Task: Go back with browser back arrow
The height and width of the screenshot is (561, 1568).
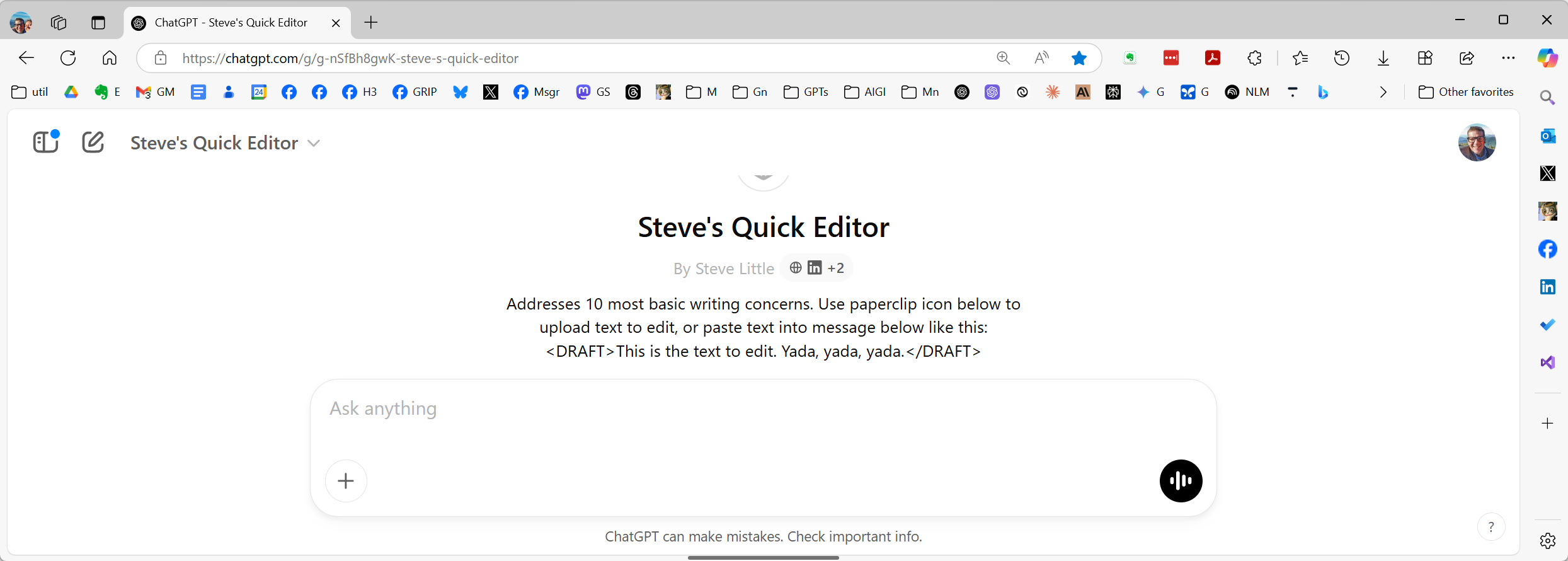Action: [26, 58]
